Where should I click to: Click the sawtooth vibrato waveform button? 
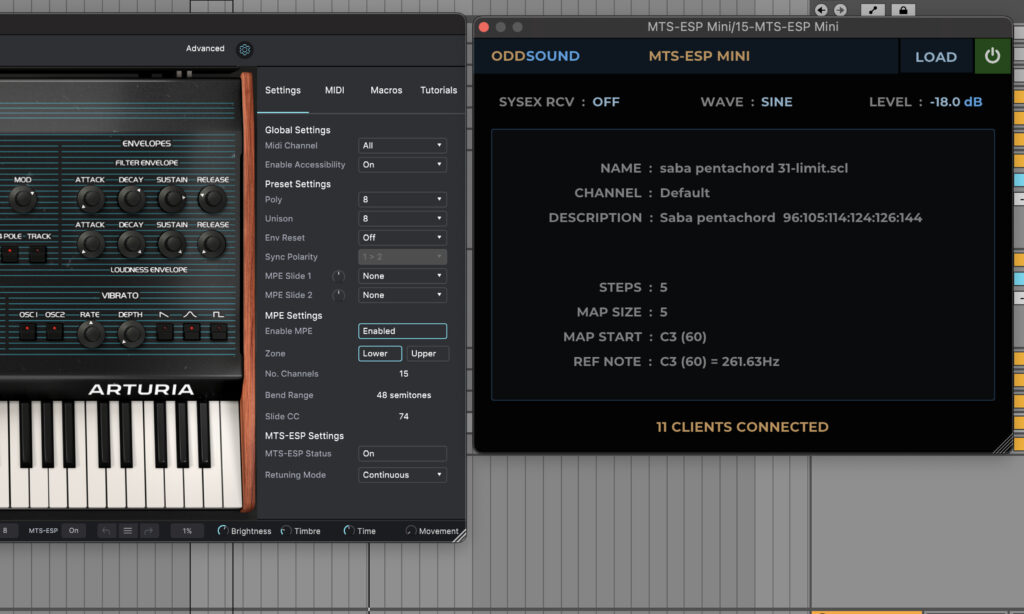165,331
